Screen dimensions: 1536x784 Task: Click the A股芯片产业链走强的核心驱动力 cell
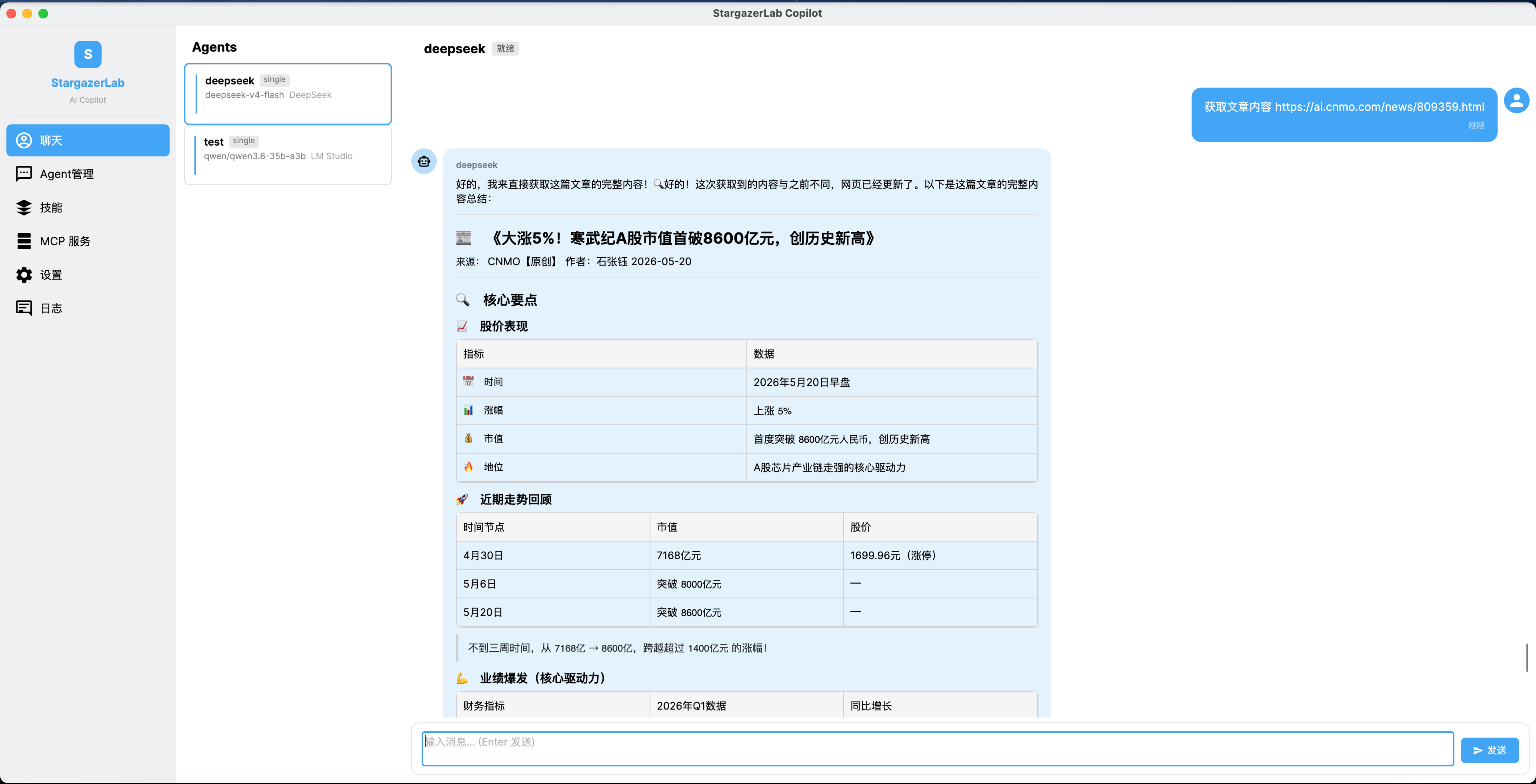[892, 468]
